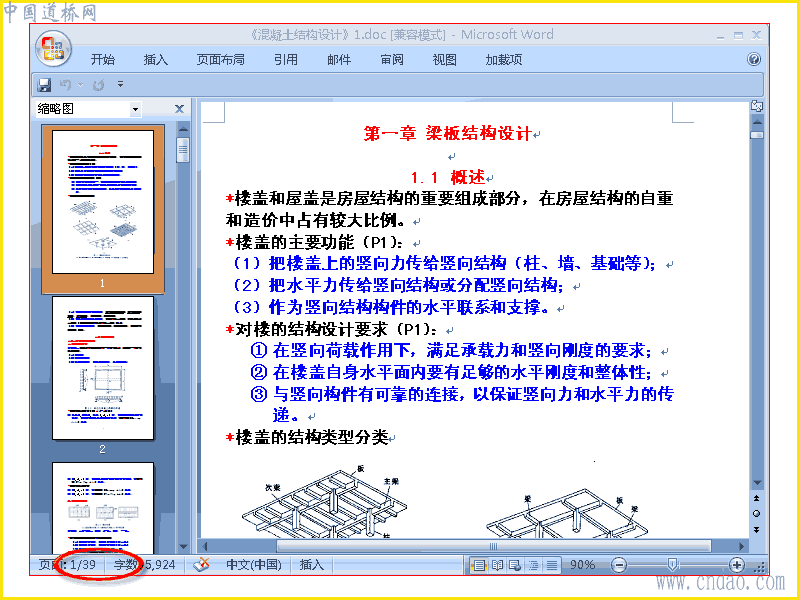Zoom in with the plus button

(737, 565)
